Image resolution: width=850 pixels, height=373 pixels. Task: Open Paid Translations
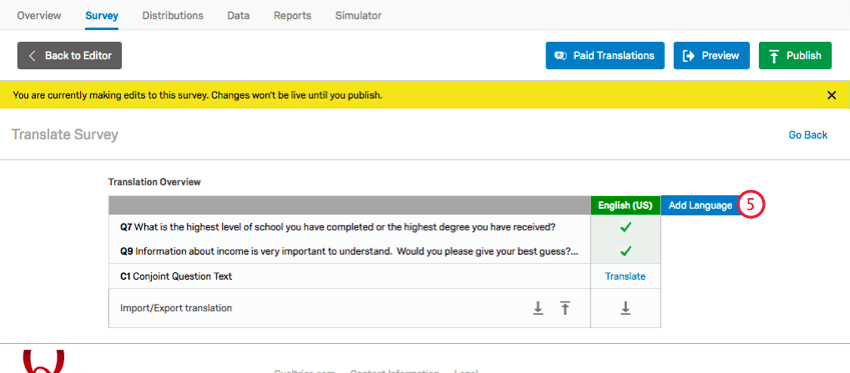click(x=605, y=56)
